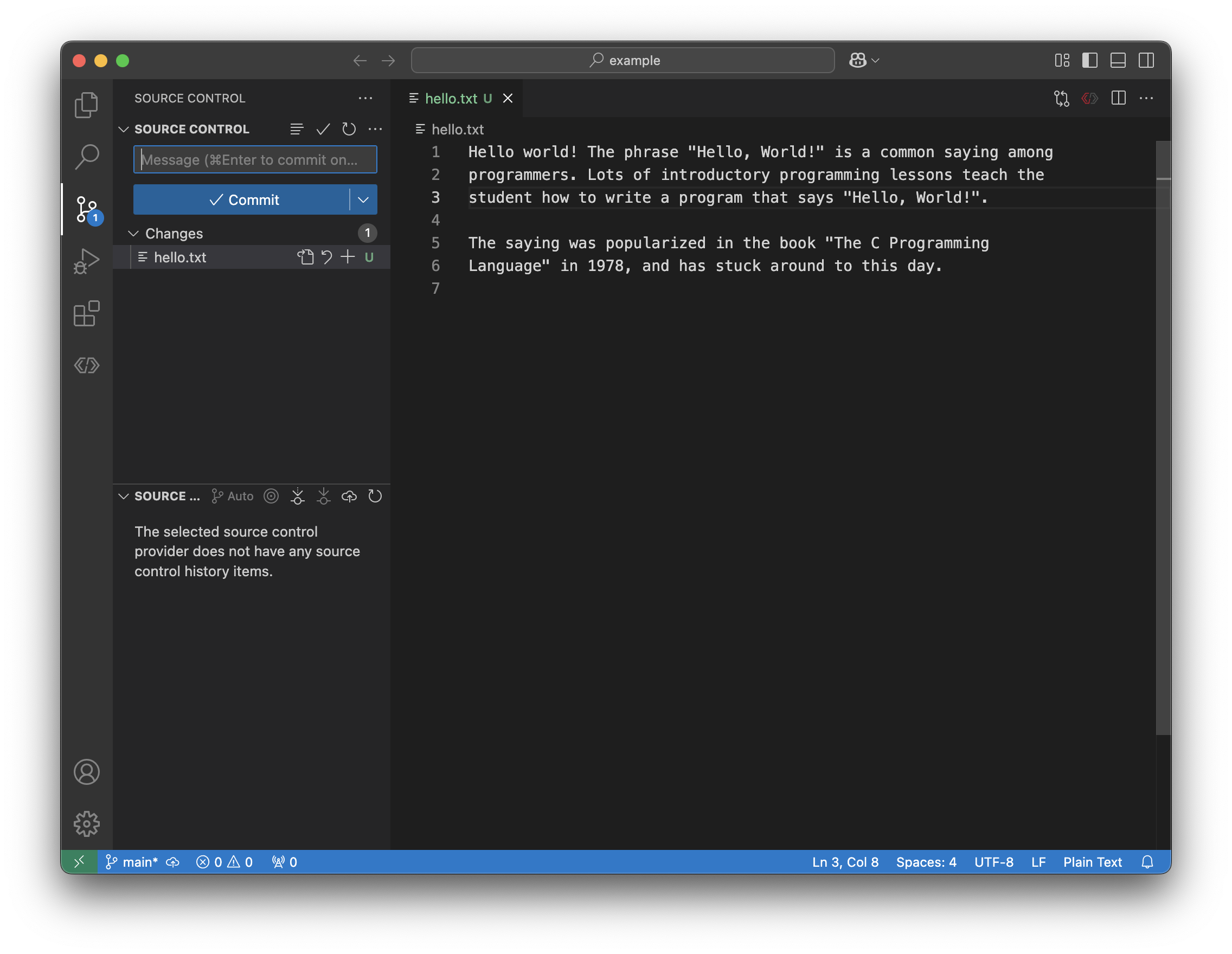Open editor more actions menu
Screen dimensions: 1232x954
(1146, 98)
